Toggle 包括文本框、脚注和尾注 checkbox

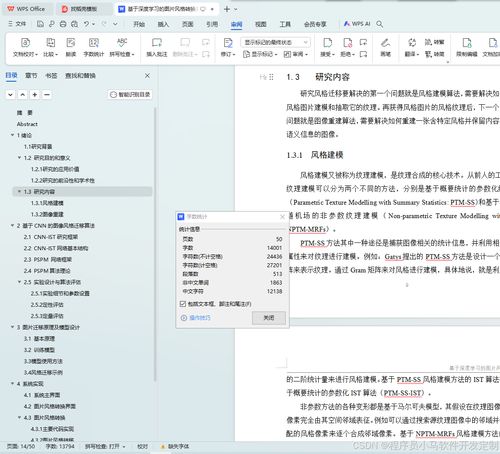pyautogui.click(x=183, y=304)
